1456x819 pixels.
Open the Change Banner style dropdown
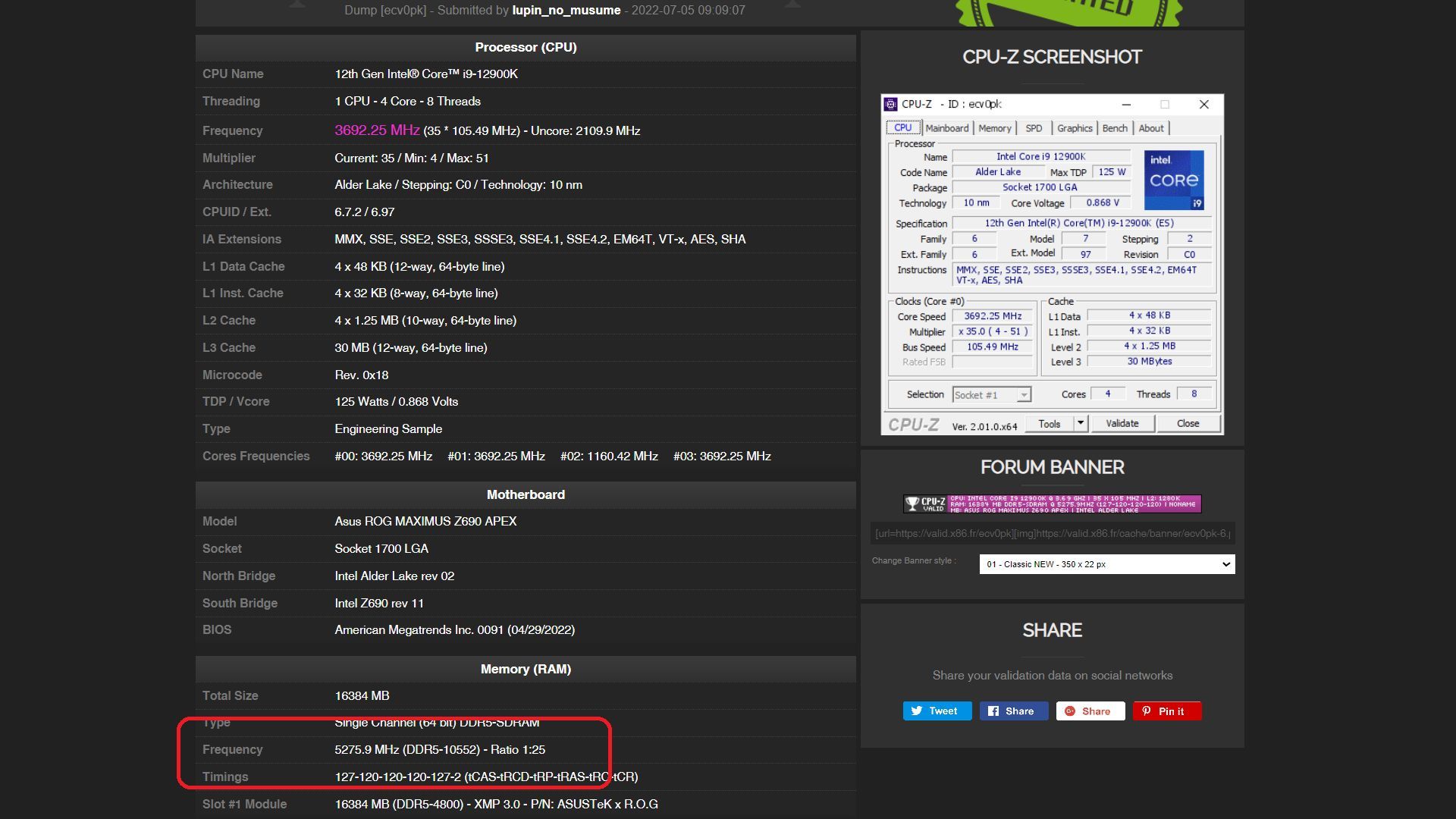pyautogui.click(x=1107, y=564)
